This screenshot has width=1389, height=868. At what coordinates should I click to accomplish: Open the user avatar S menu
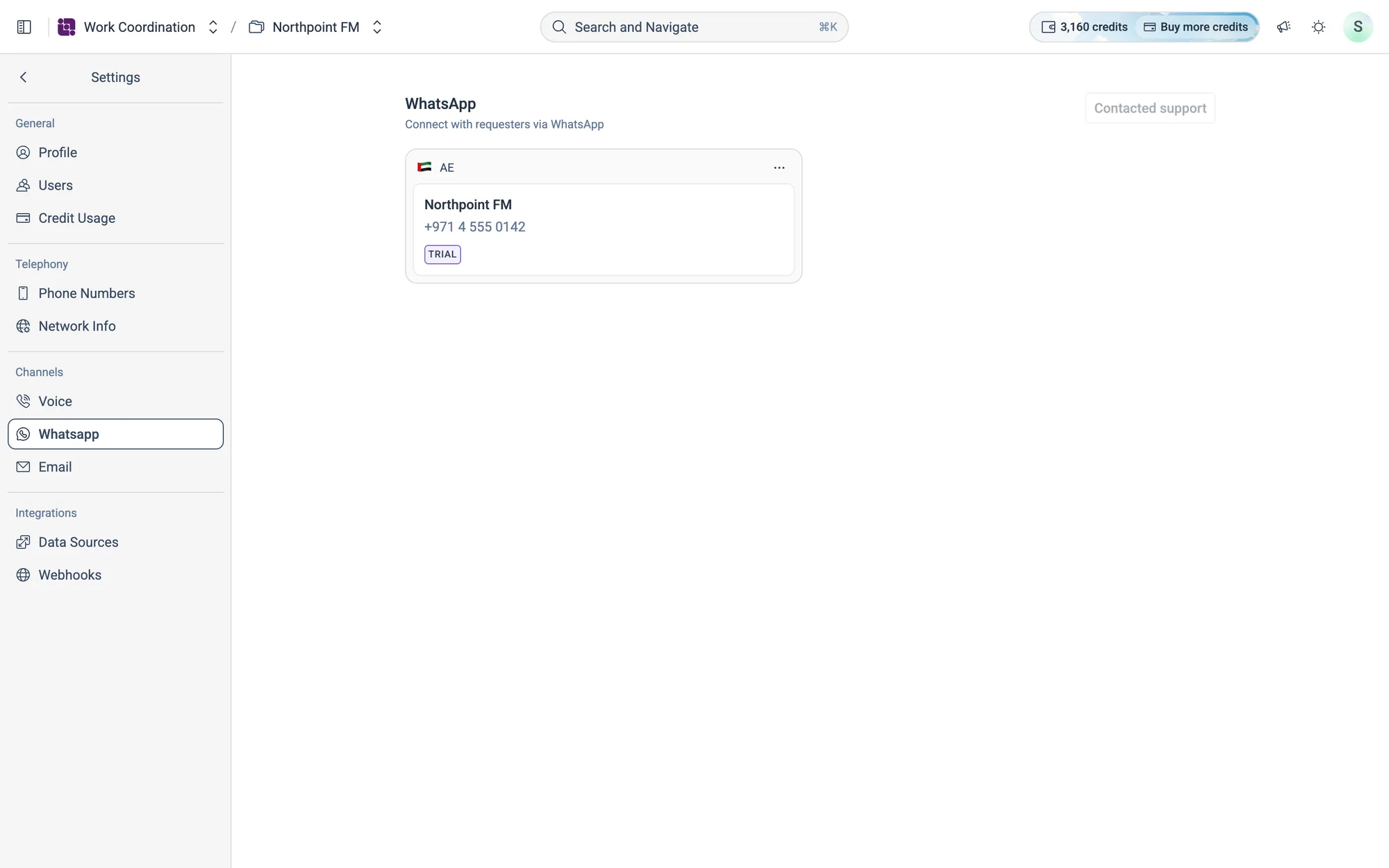1358,27
